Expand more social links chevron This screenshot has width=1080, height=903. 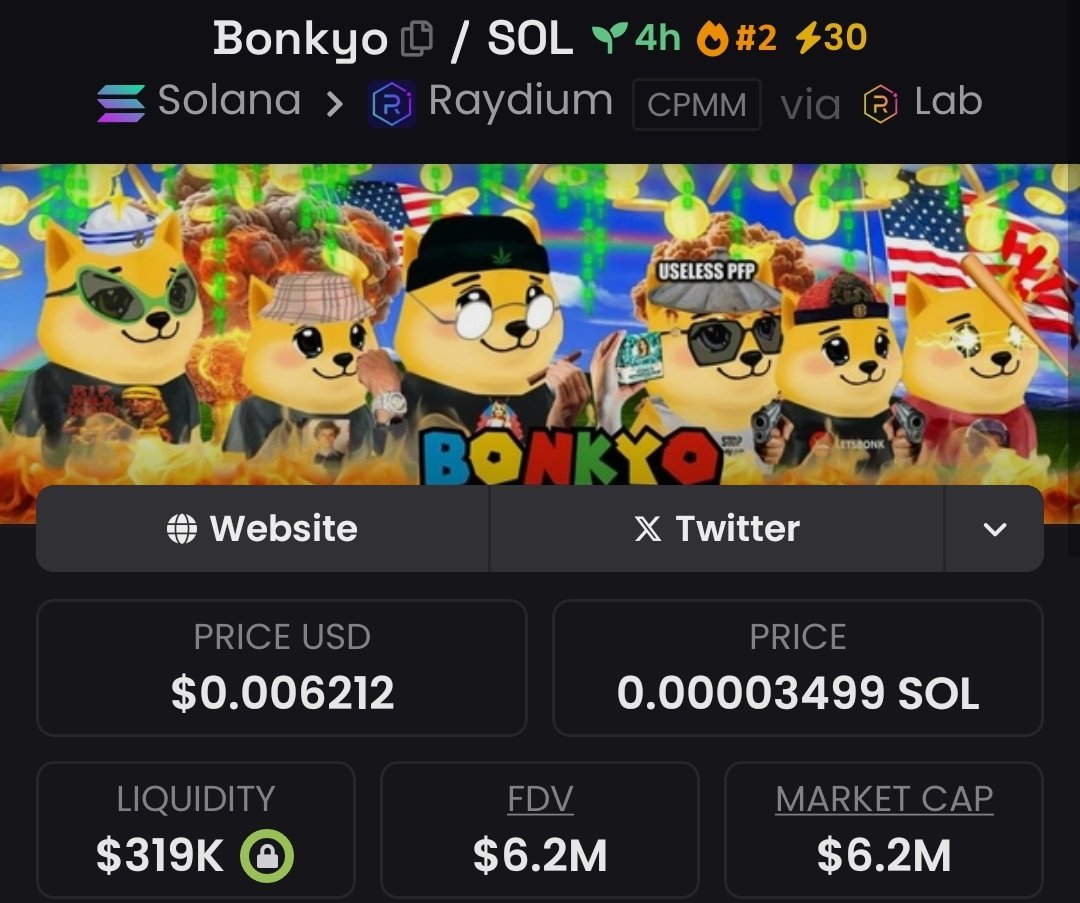coord(995,529)
